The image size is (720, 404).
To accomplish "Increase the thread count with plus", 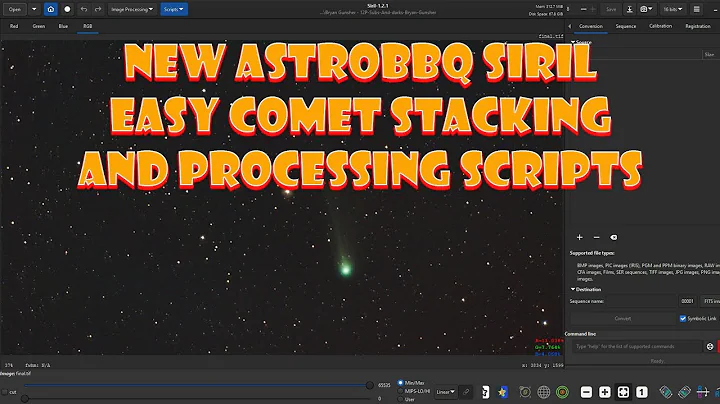I will point(592,9).
